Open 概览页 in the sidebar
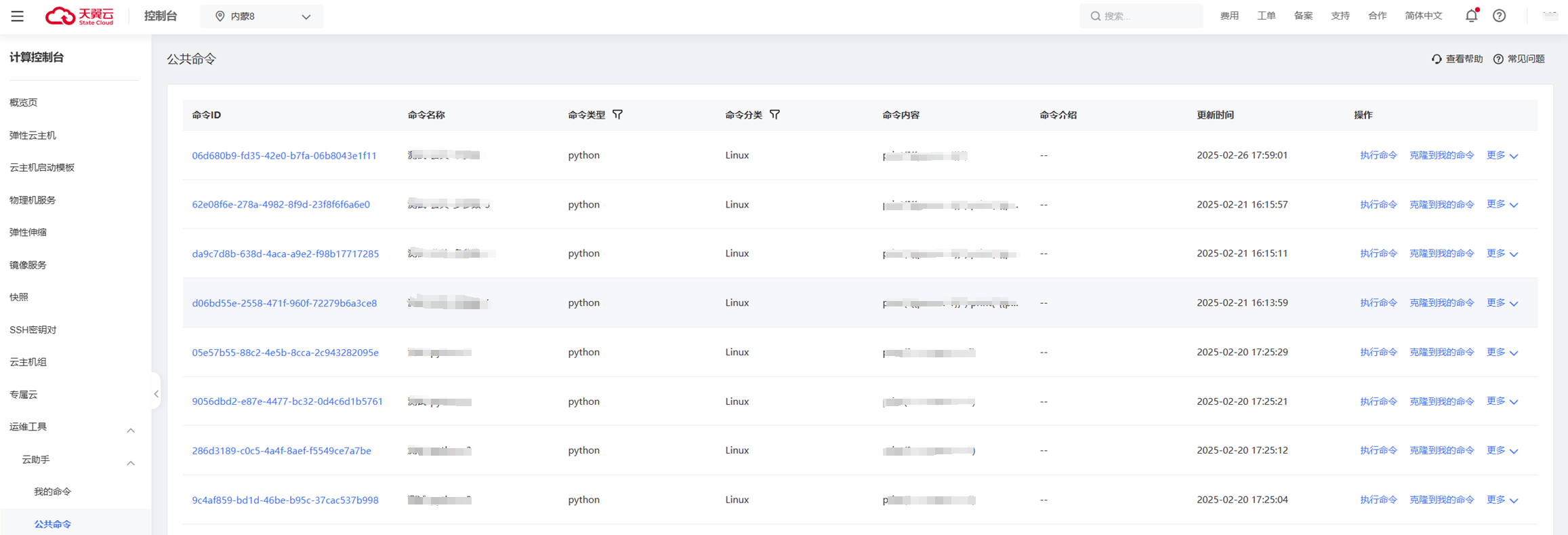This screenshot has height=535, width=1568. (x=23, y=102)
